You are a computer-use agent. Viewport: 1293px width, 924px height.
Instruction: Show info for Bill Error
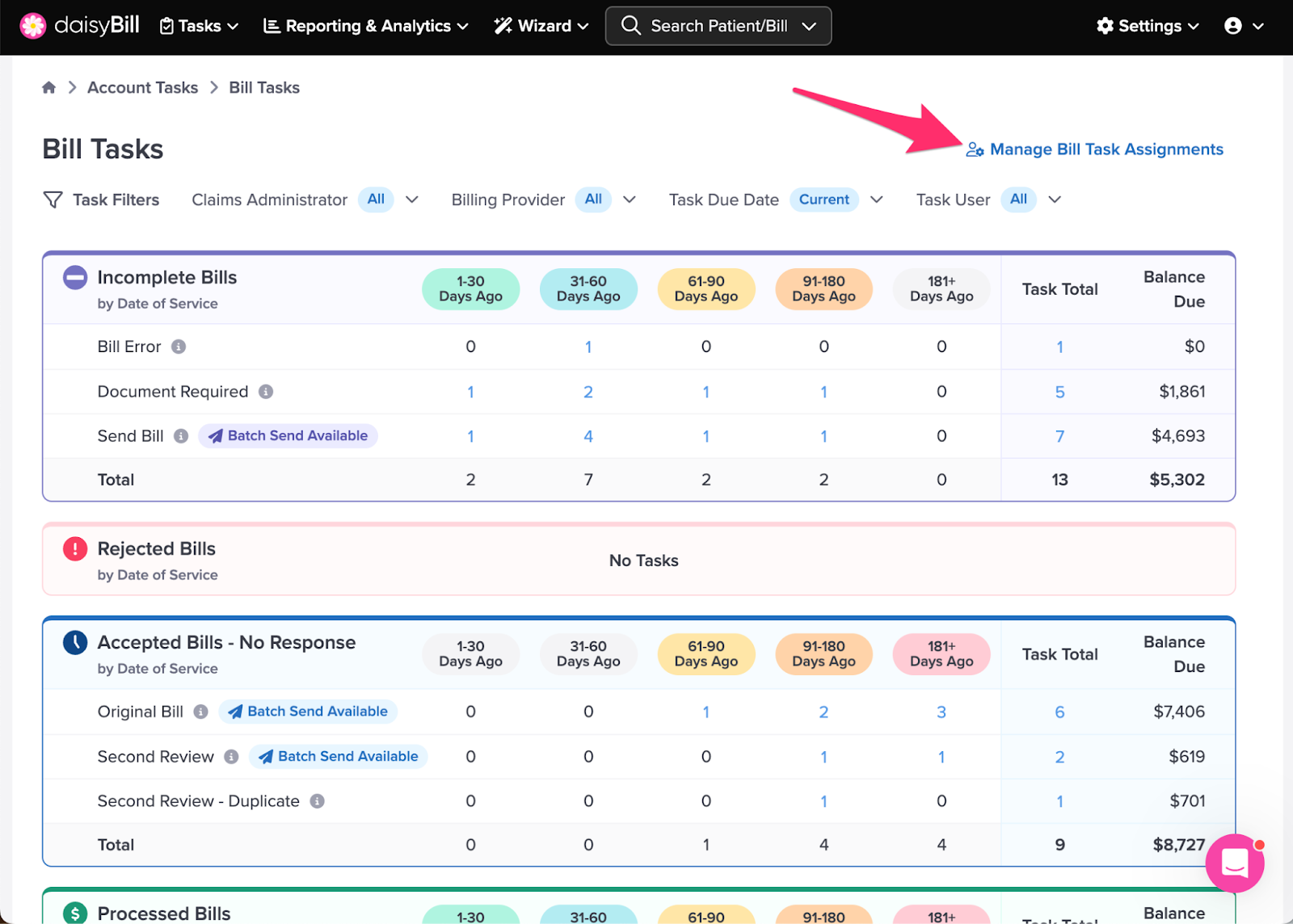(179, 346)
